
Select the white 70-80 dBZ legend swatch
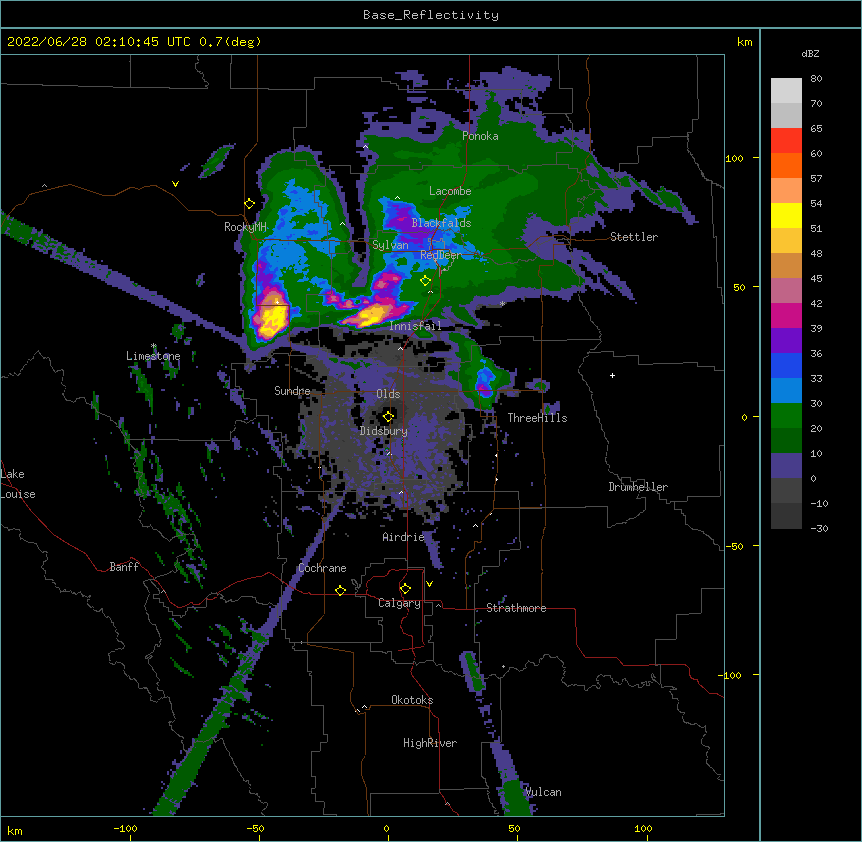click(786, 91)
